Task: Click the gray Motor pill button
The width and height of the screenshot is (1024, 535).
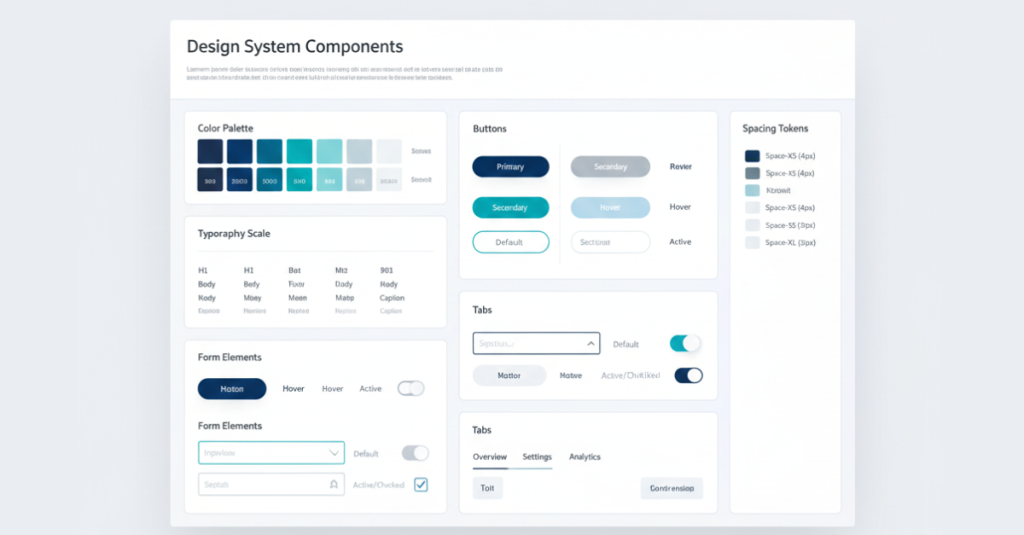Action: pyautogui.click(x=509, y=376)
